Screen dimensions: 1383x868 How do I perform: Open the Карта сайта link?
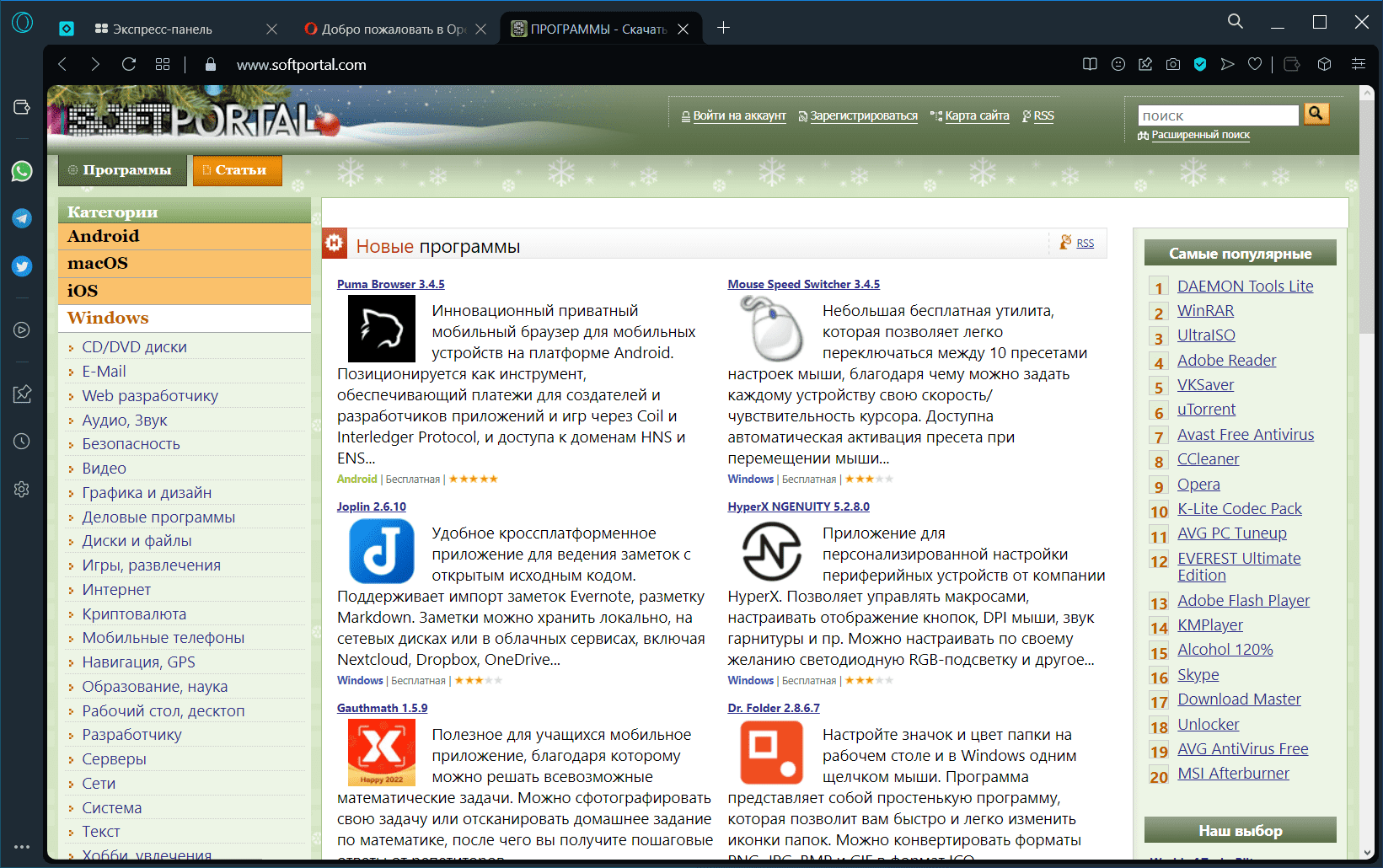click(977, 115)
